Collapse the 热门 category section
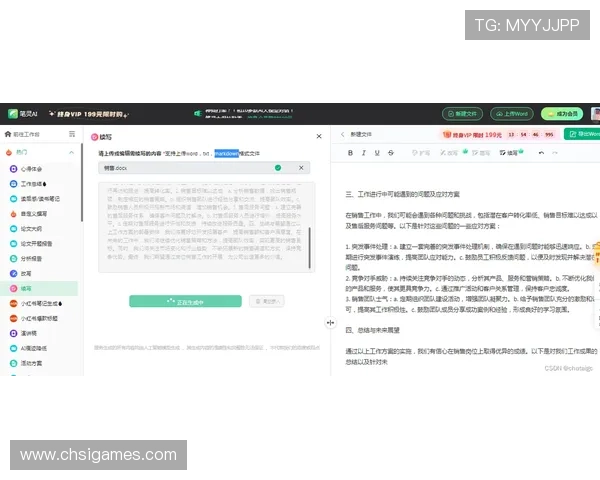This screenshot has width=600, height=480. point(72,152)
